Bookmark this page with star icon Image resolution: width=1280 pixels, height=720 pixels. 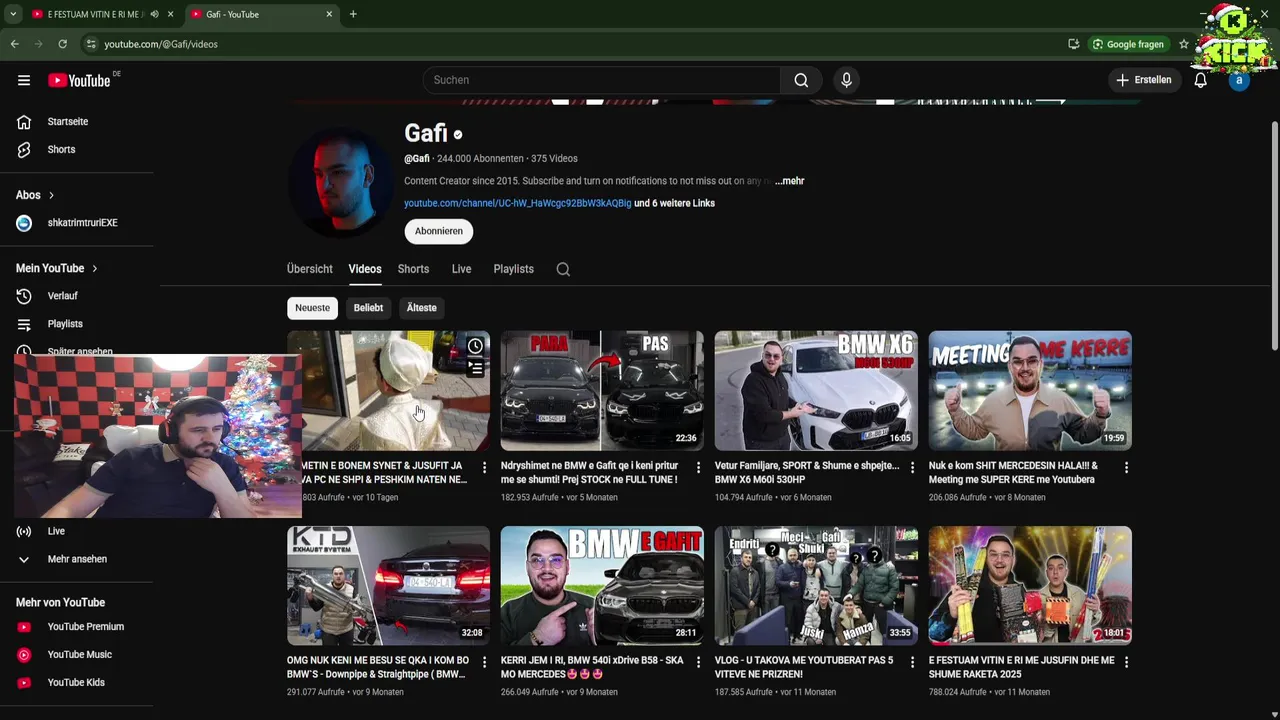click(1184, 44)
